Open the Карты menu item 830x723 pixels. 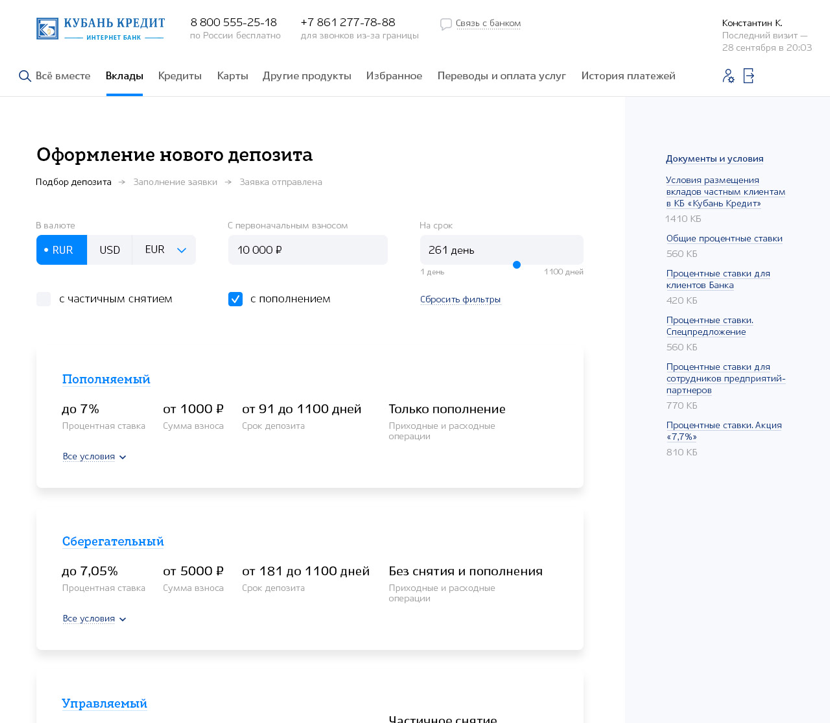pos(232,76)
